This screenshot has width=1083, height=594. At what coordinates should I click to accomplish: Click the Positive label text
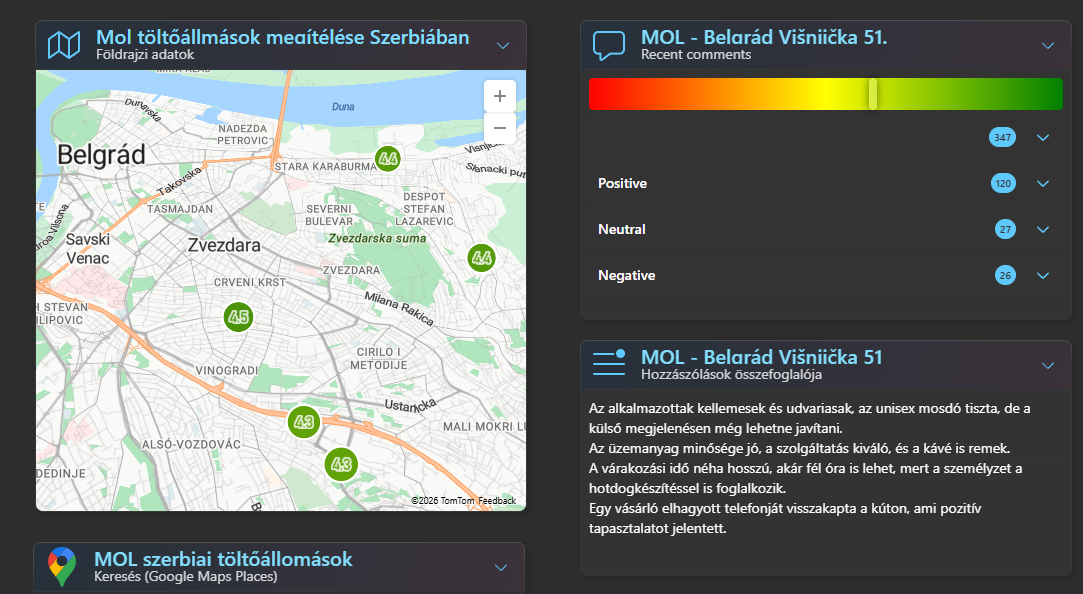[622, 183]
